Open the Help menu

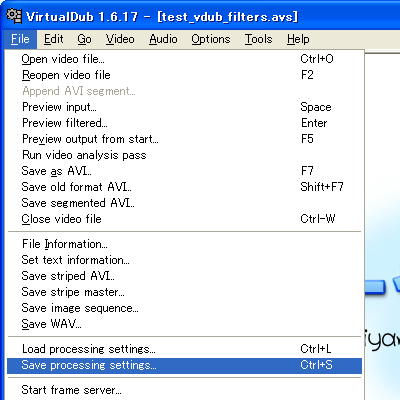pos(298,39)
